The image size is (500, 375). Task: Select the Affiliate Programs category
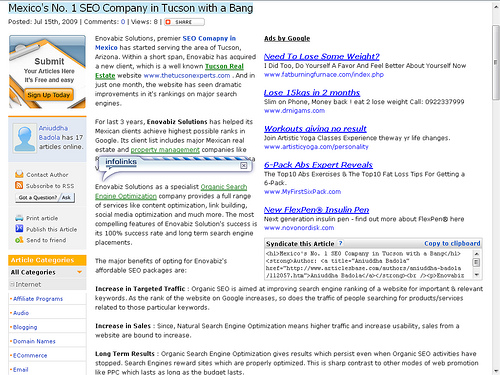click(x=38, y=299)
